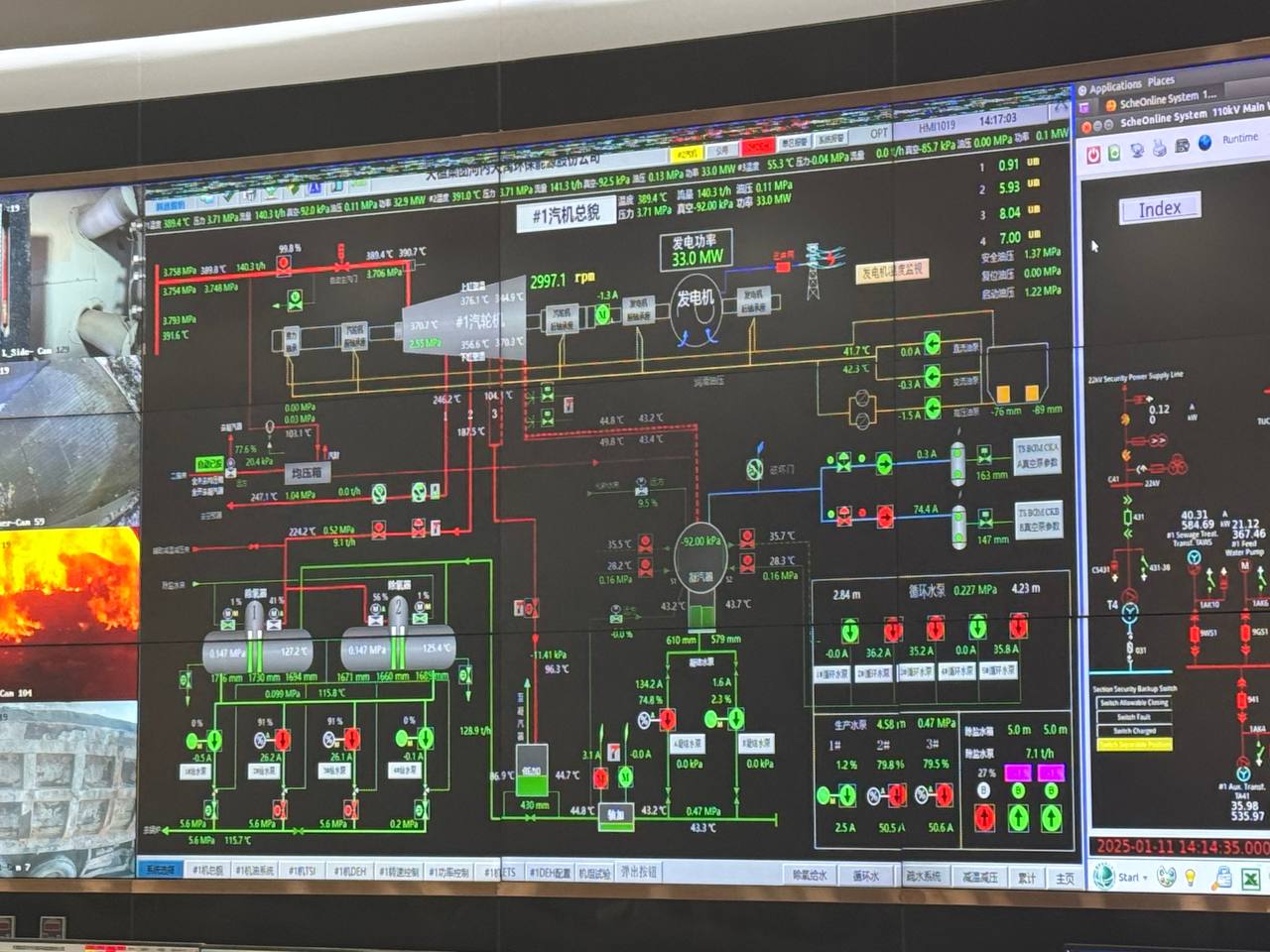Click the transmission tower icon near generator output

click(x=815, y=271)
